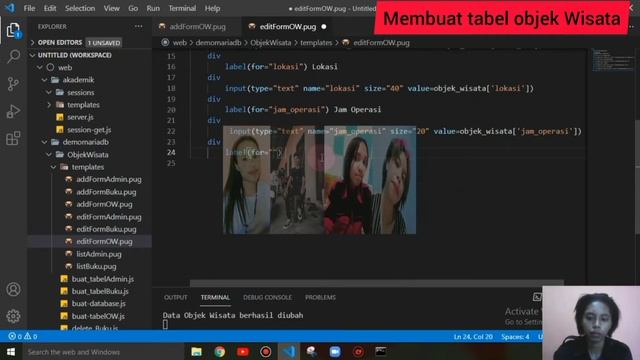Open the terminal window taskbar icon
This screenshot has width=640, height=360.
tap(381, 352)
